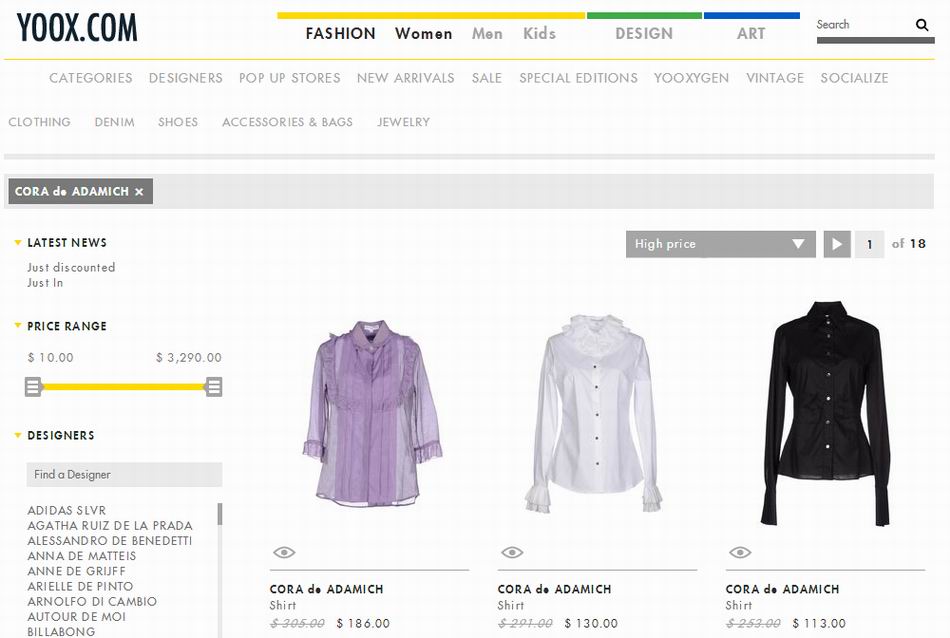Switch to the Kids tab

(x=539, y=33)
